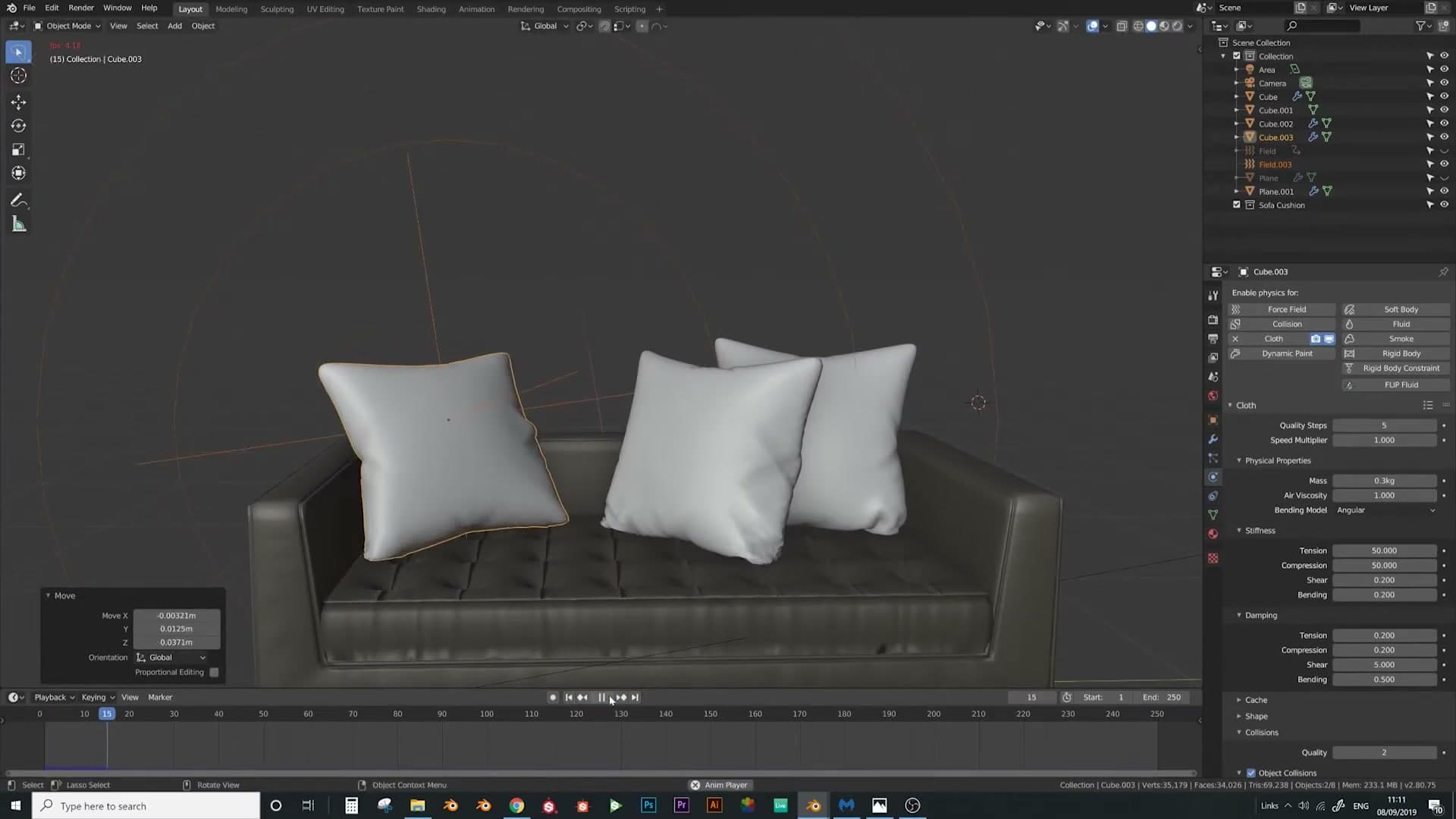Image resolution: width=1456 pixels, height=819 pixels.
Task: Jump to the end frame
Action: click(635, 698)
